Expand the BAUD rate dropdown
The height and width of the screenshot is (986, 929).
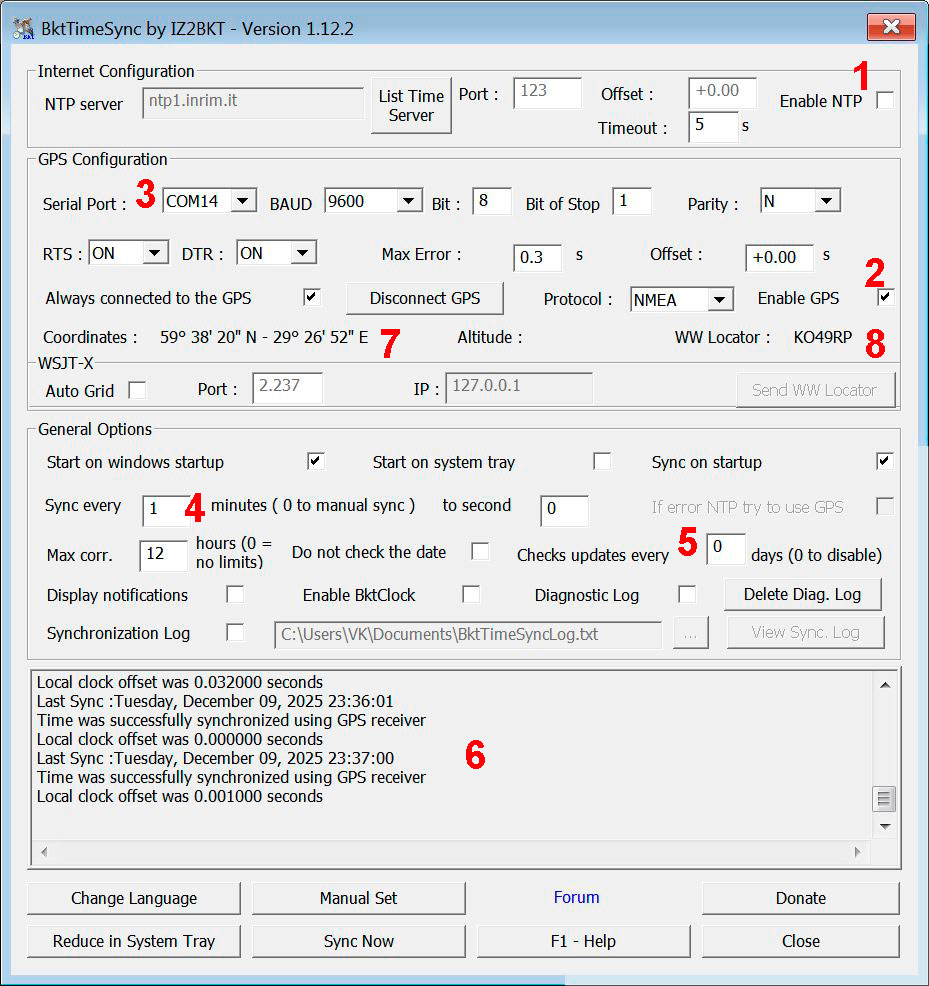(x=408, y=201)
